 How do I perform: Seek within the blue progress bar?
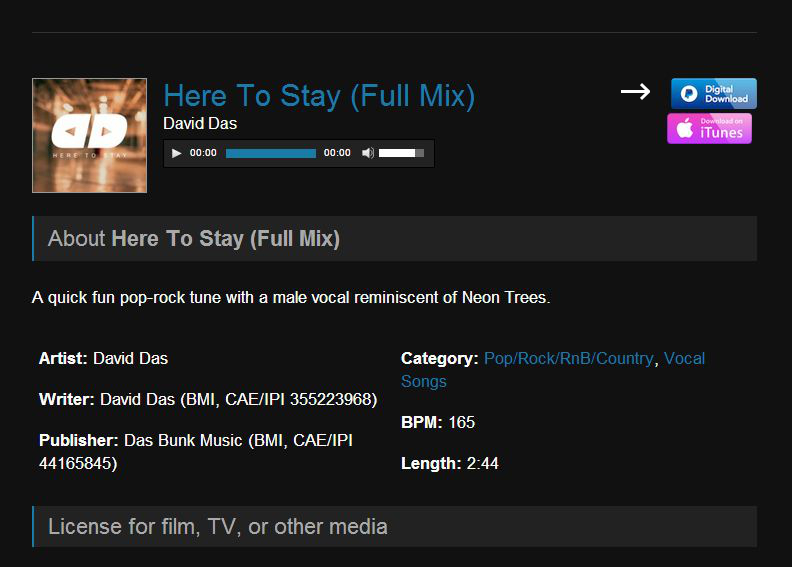coord(271,153)
